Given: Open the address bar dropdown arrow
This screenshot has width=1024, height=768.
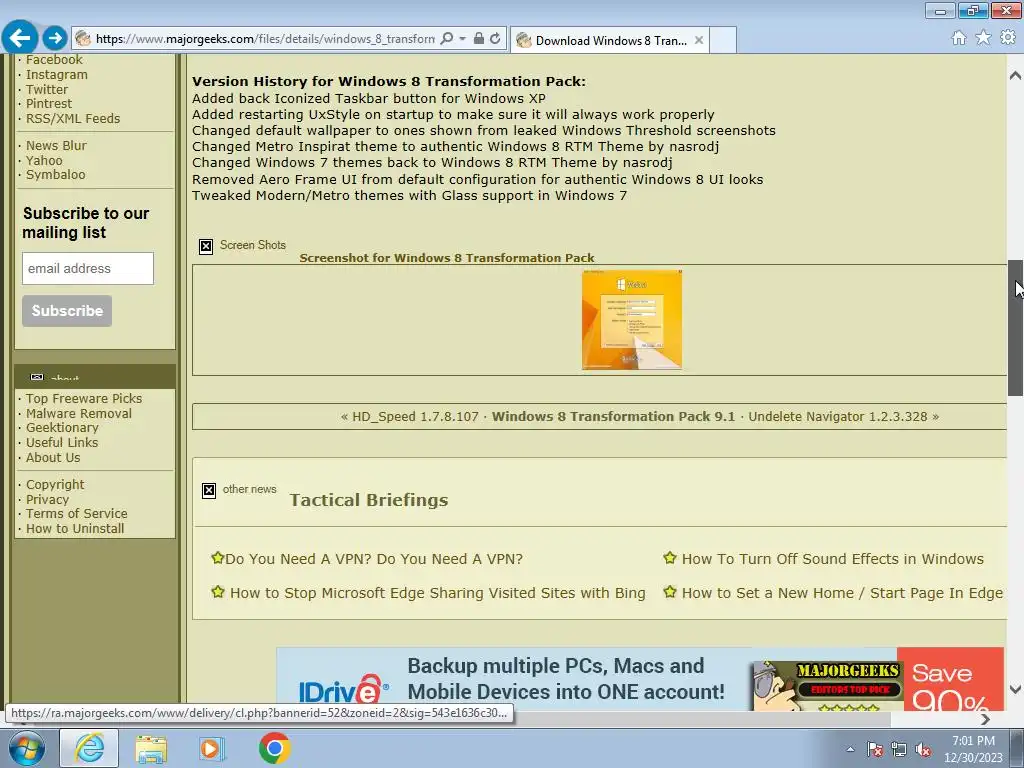Looking at the screenshot, I should click(462, 39).
